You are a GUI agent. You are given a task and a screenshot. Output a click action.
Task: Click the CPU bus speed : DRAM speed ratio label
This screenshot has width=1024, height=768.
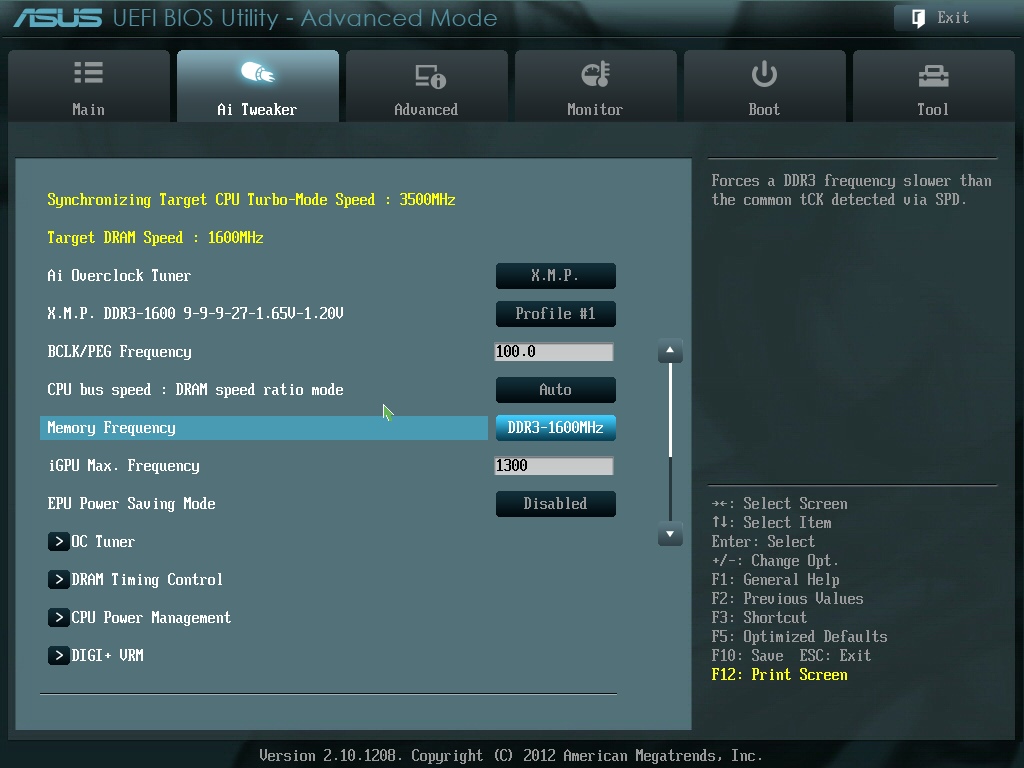click(195, 390)
